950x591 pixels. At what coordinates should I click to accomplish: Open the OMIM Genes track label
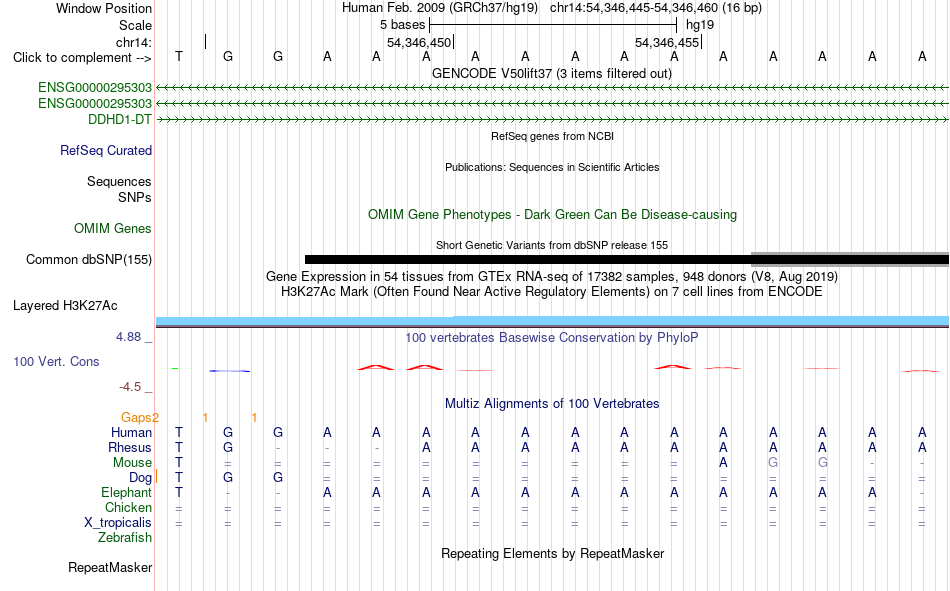point(113,229)
